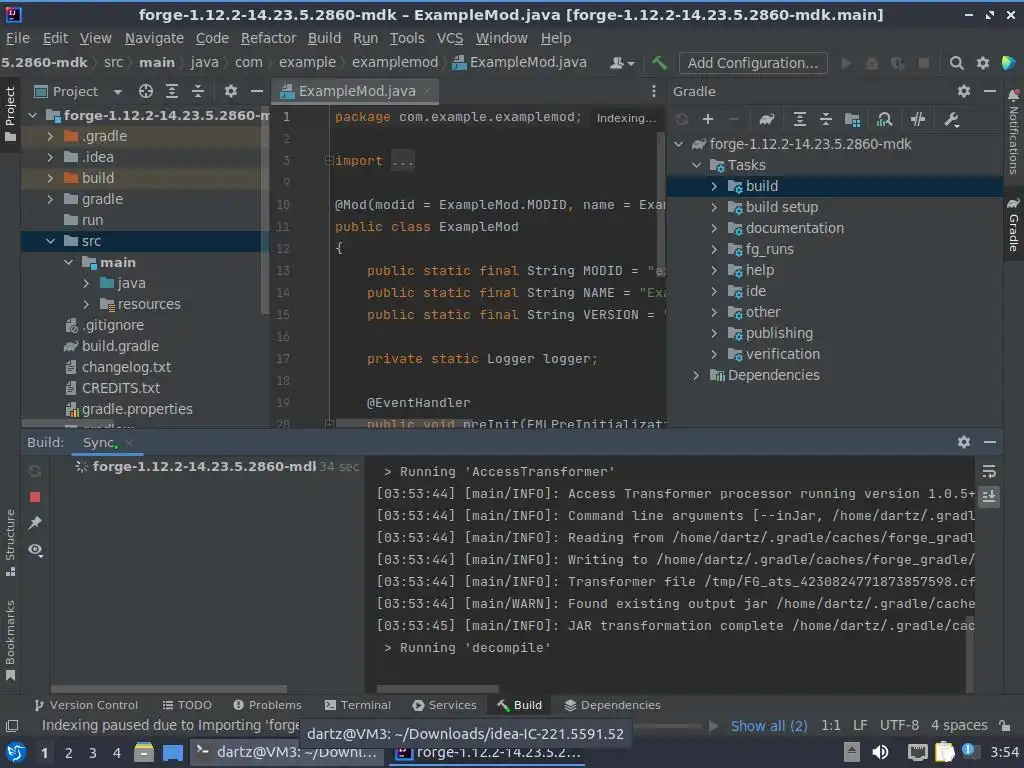
Task: Open user account dropdown in toolbar
Action: (x=622, y=63)
